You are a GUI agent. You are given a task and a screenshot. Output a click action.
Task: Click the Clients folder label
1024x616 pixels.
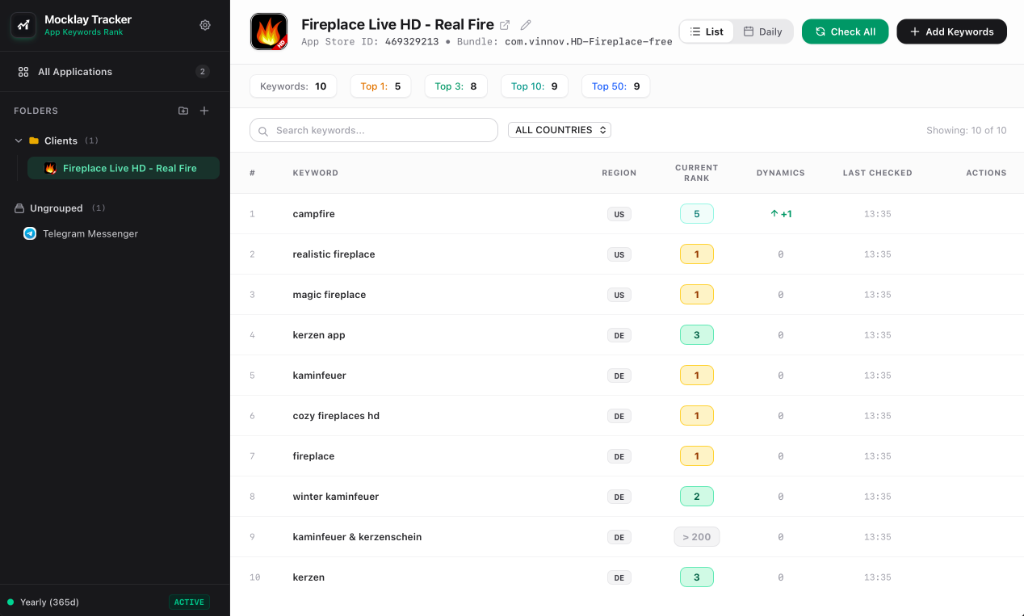click(x=61, y=140)
